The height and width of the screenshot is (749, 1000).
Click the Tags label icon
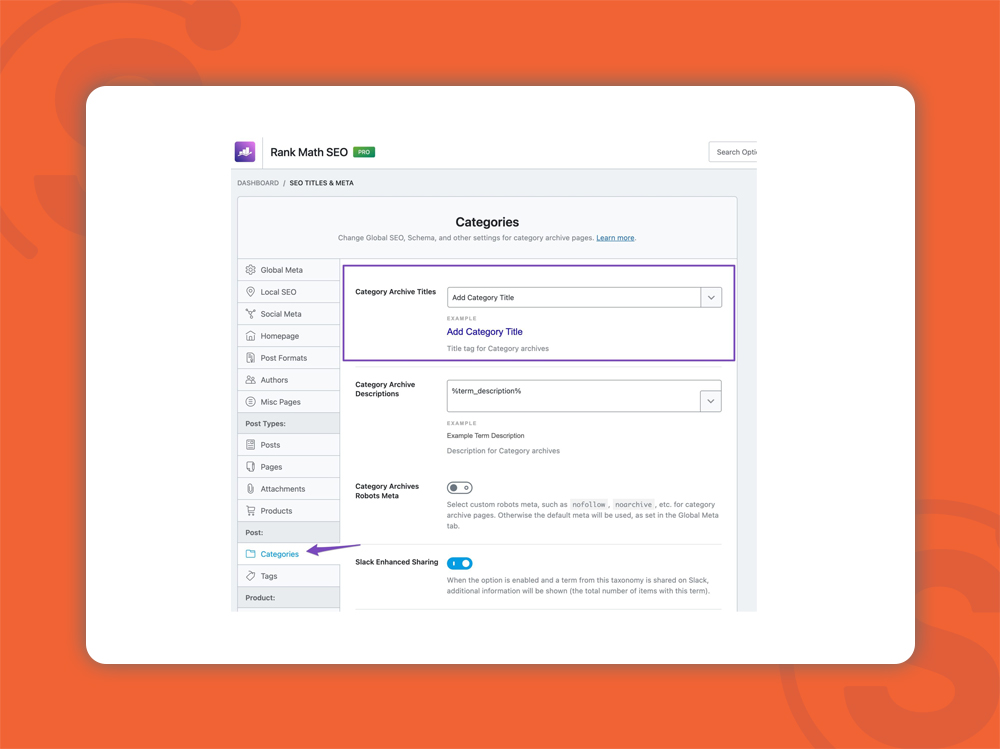click(251, 576)
